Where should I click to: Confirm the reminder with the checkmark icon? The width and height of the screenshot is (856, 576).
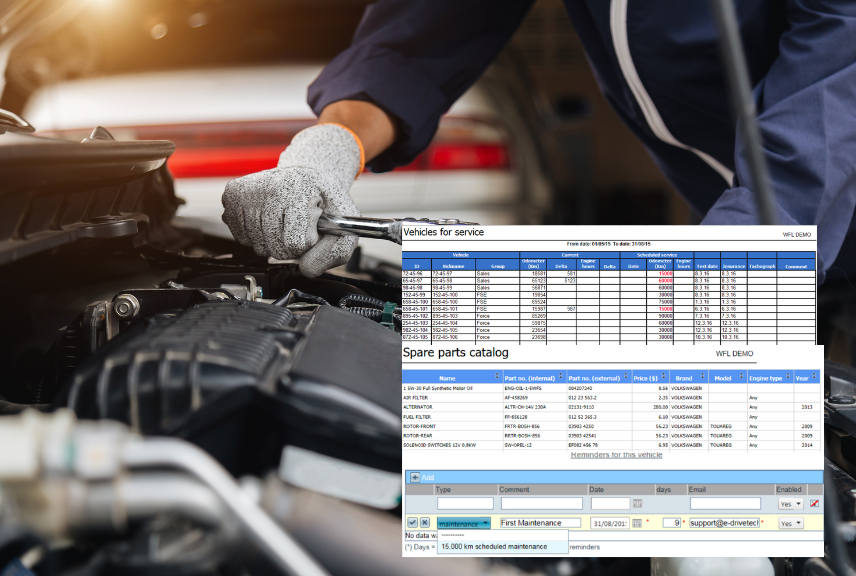coord(412,523)
